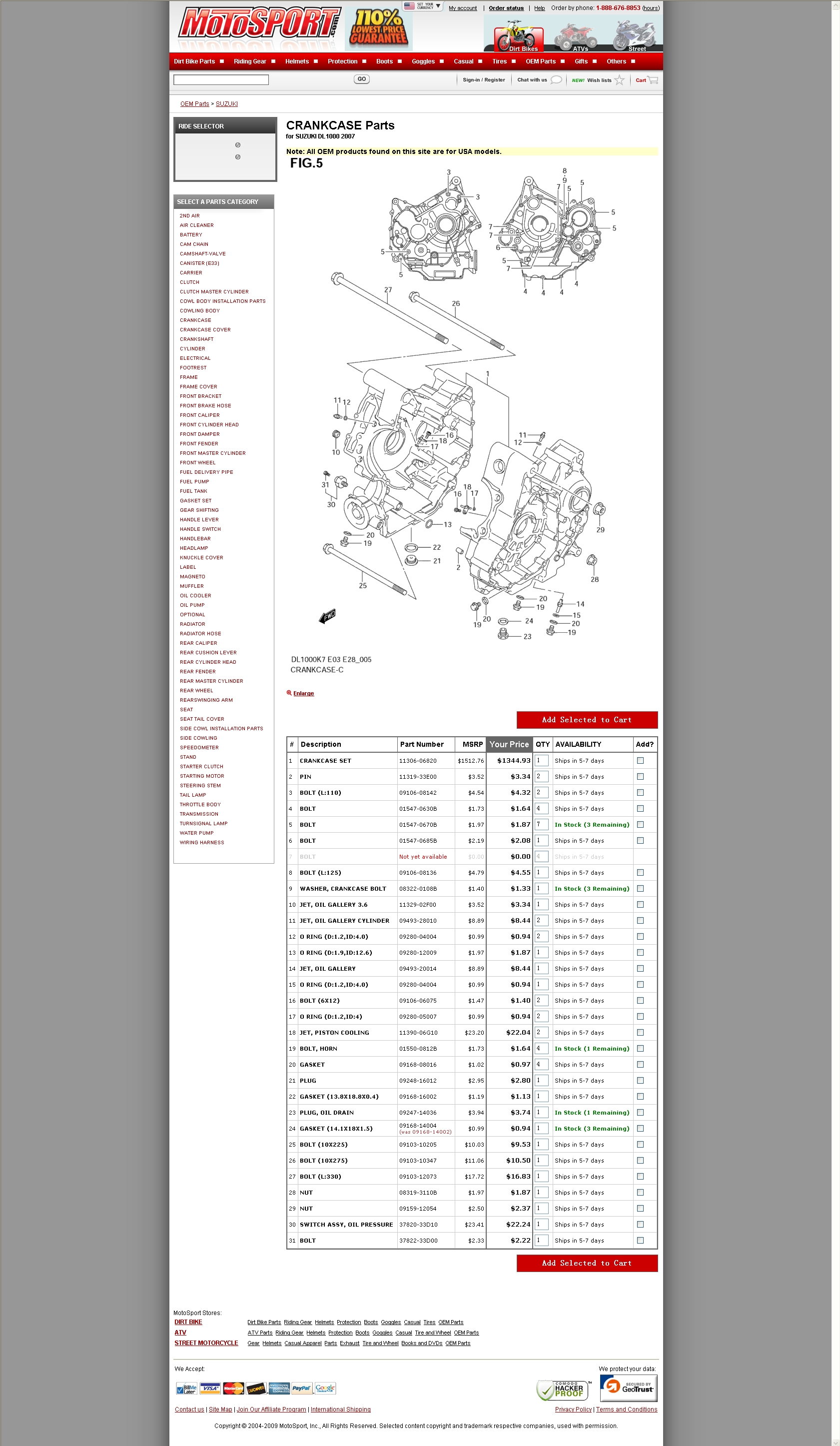Select the AIR CLEANER parts category
The height and width of the screenshot is (1446, 840).
pyautogui.click(x=196, y=225)
